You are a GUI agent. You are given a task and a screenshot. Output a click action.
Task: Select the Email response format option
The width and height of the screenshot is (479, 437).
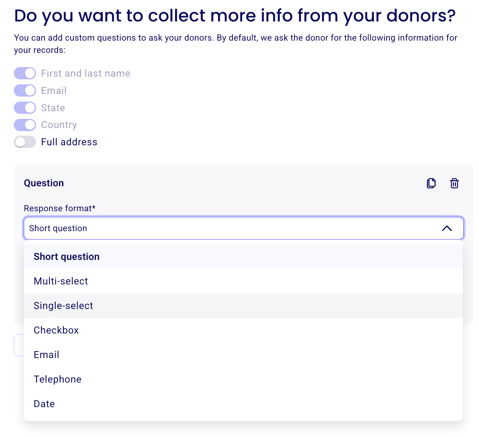243,355
